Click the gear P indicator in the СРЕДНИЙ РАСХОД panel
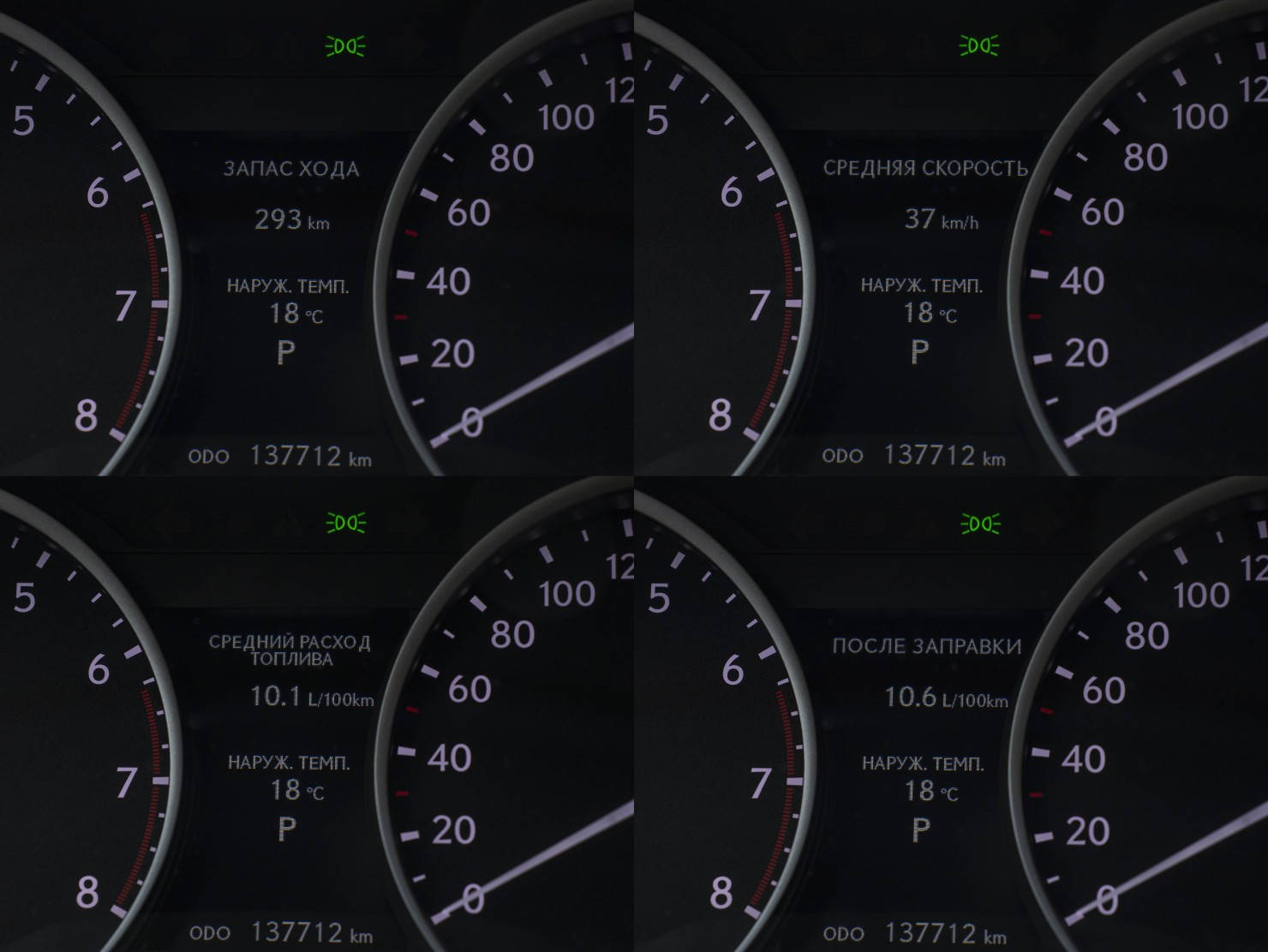1268x952 pixels. (287, 829)
